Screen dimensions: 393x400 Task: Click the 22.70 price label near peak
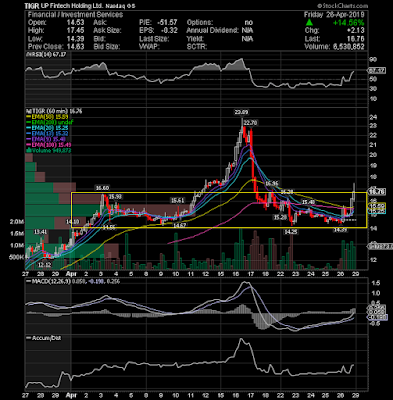click(250, 123)
